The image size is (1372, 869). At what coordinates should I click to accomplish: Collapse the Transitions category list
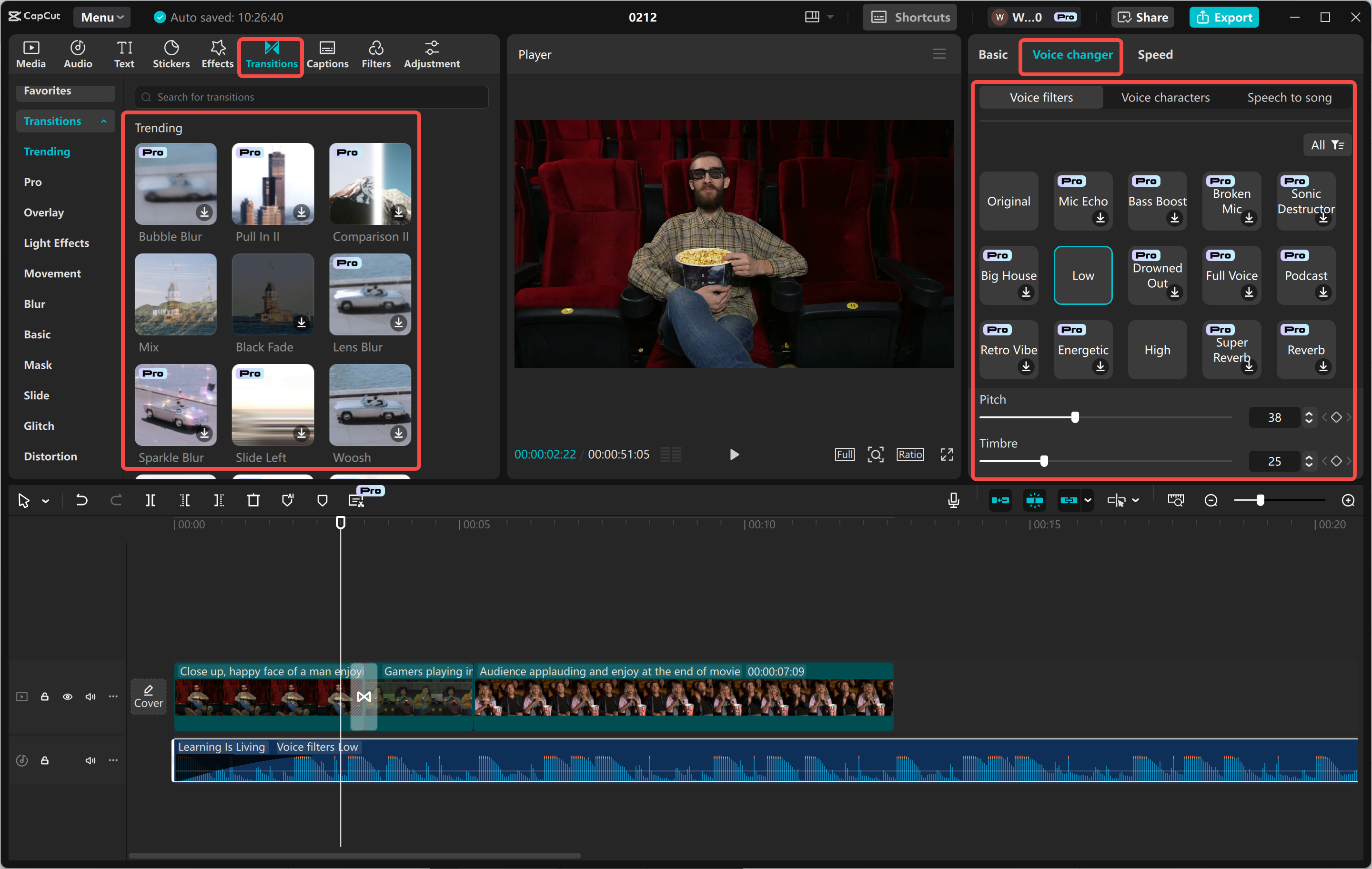tap(104, 121)
